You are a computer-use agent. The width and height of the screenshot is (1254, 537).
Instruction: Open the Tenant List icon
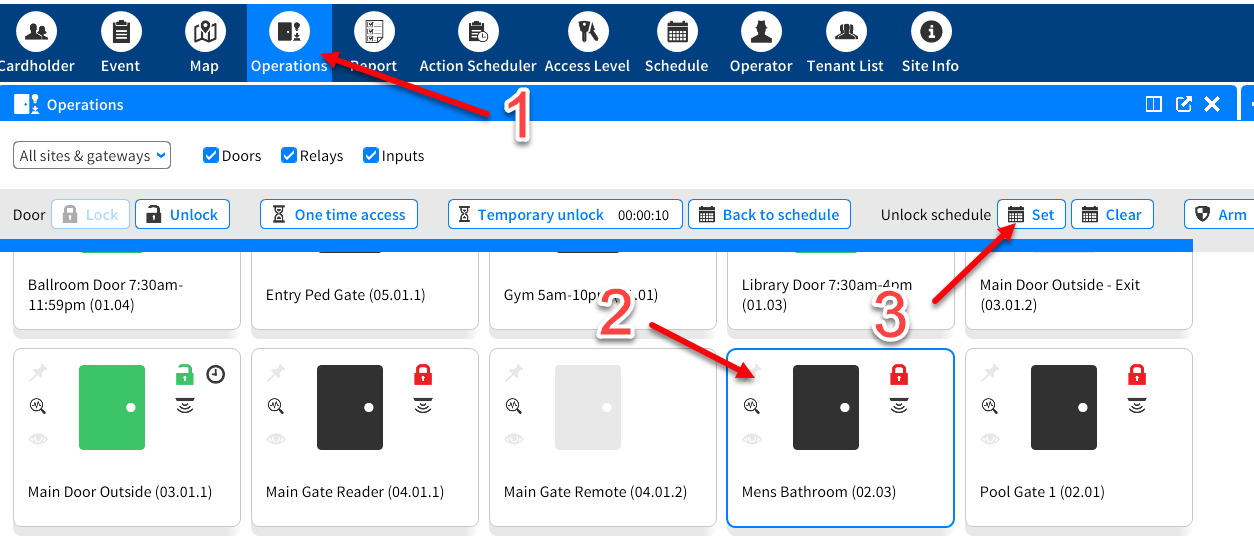tap(845, 32)
